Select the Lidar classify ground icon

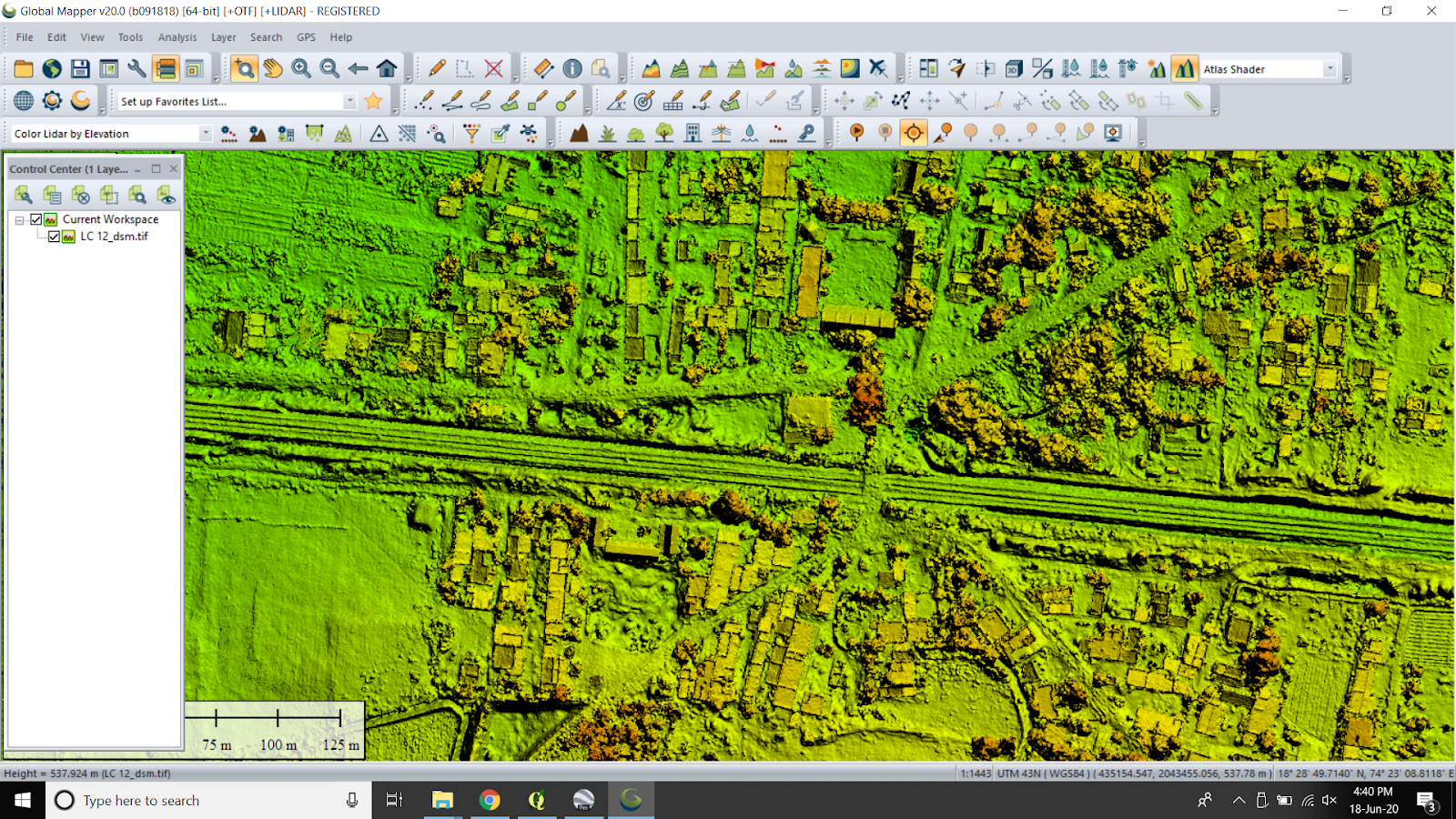(579, 134)
